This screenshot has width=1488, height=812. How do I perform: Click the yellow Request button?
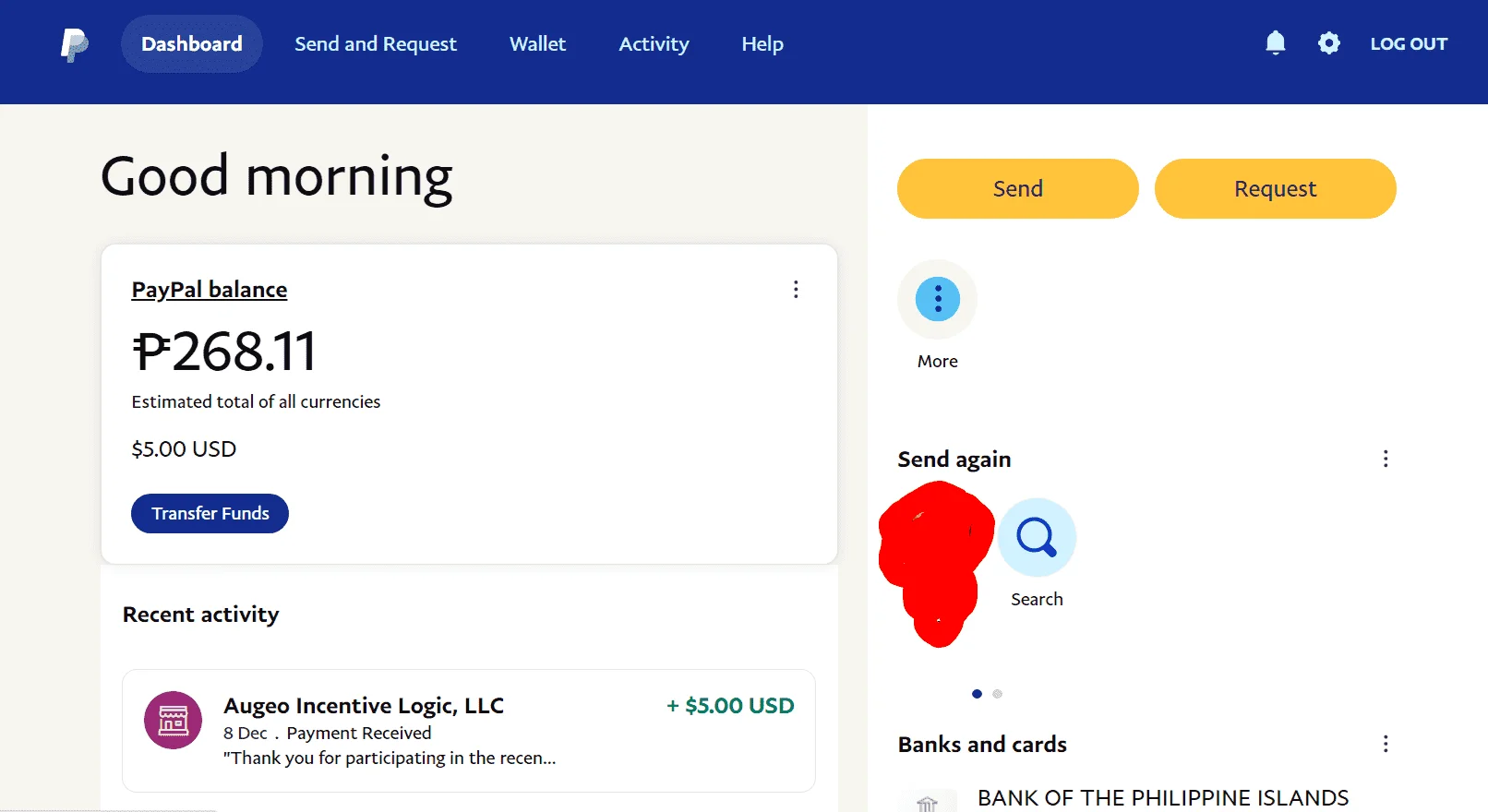1276,188
